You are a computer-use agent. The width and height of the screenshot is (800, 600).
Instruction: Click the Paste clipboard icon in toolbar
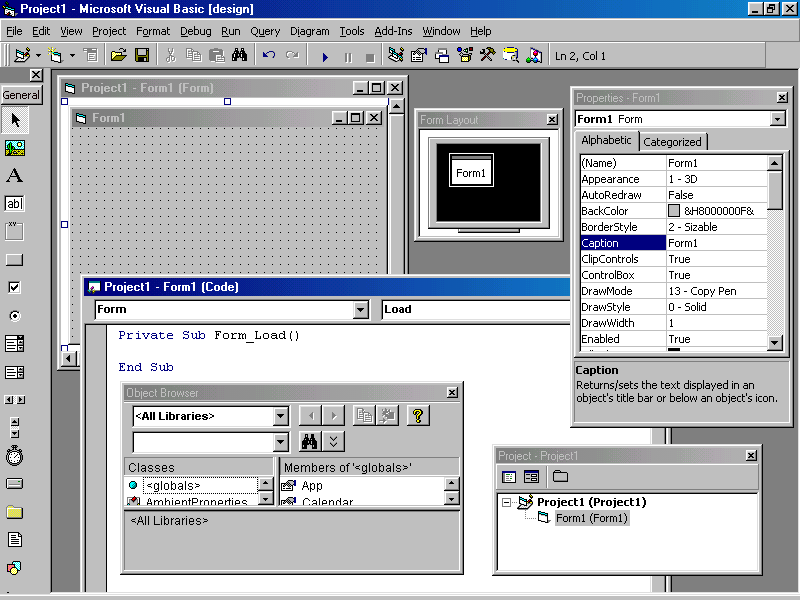coord(217,55)
